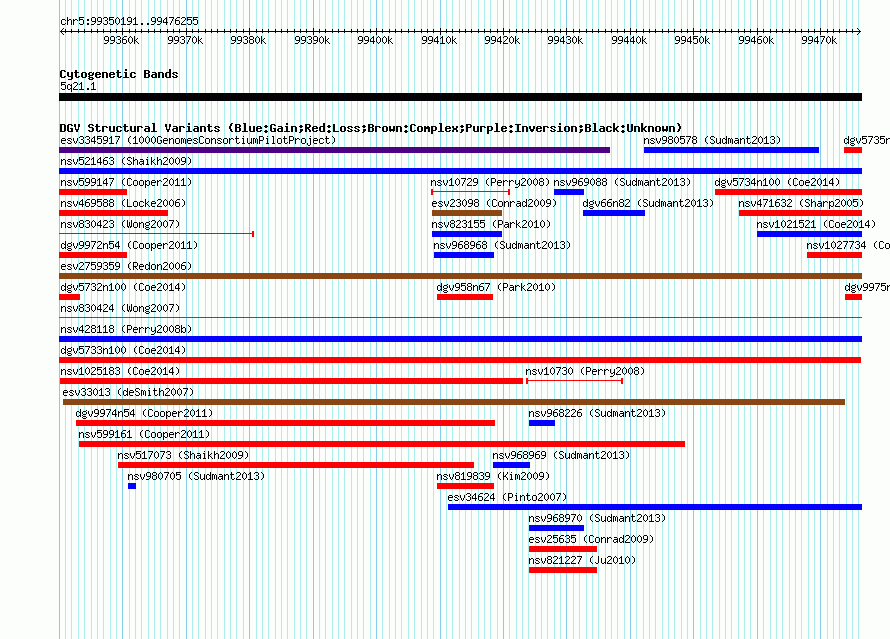The height and width of the screenshot is (639, 890).
Task: Click the 99400k ruler tick label
Action: [x=375, y=40]
